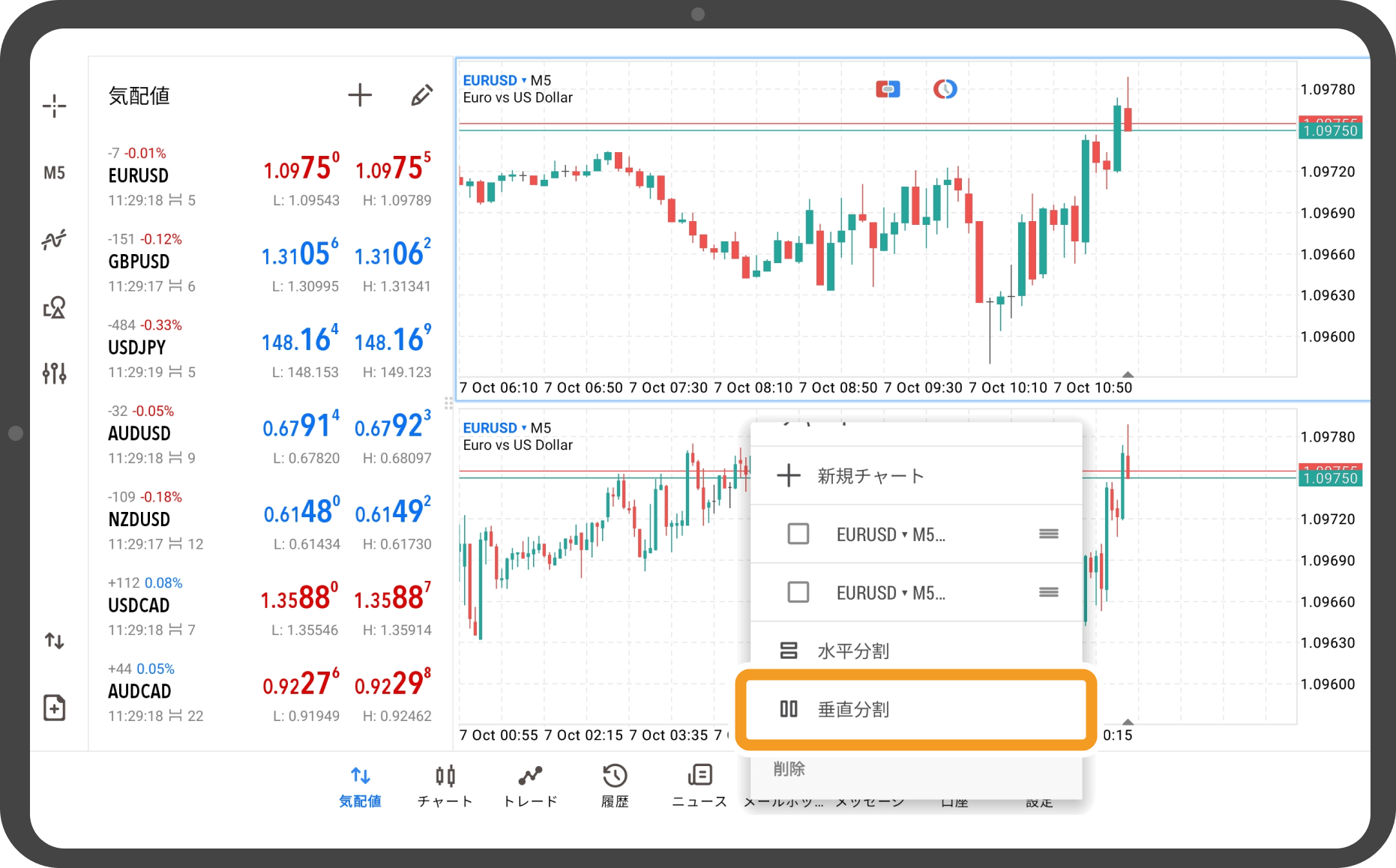Select the AUDUSD quote row
This screenshot has width=1396, height=868.
click(270, 435)
